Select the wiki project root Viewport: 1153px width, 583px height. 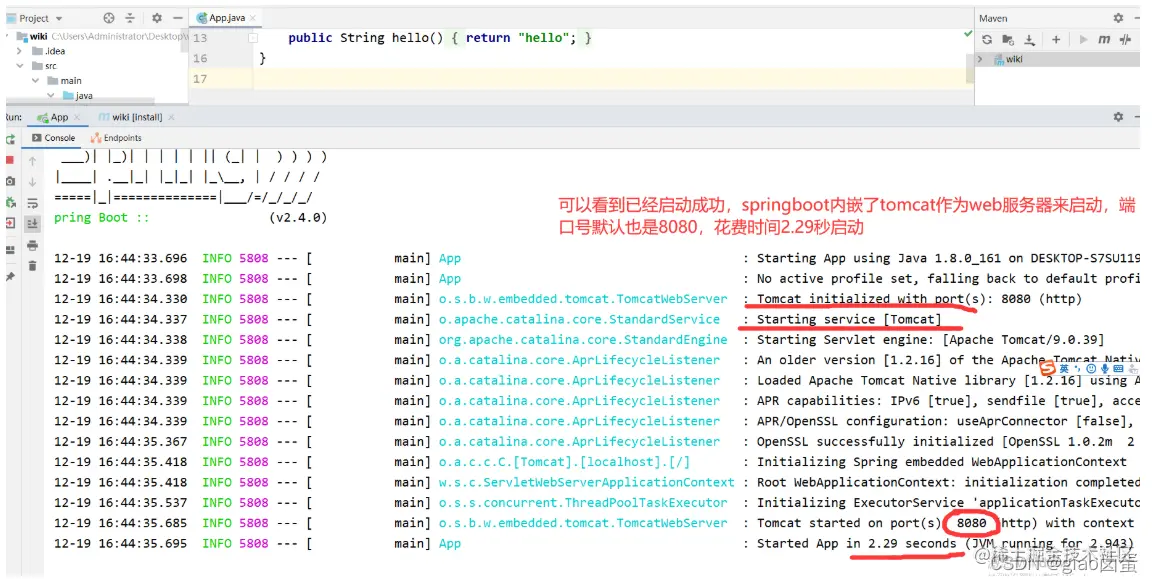(38, 36)
